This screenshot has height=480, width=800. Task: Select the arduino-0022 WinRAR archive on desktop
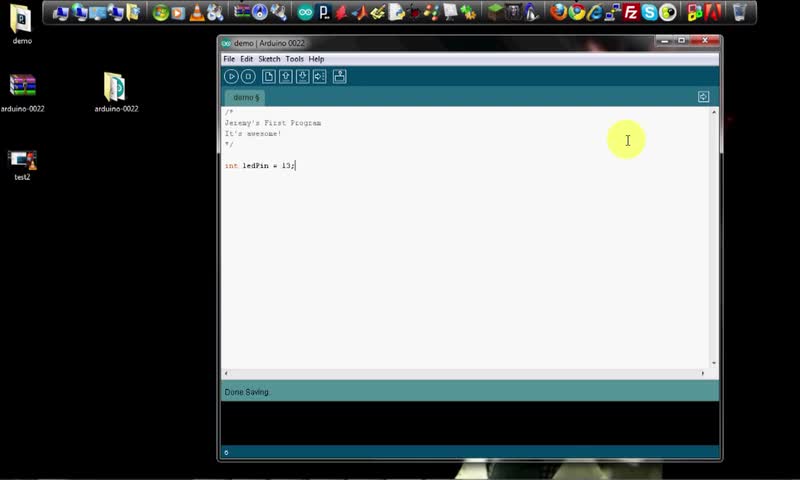(x=22, y=93)
